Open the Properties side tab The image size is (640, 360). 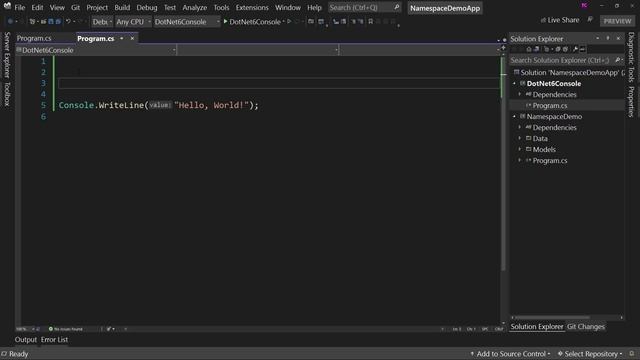[x=631, y=101]
